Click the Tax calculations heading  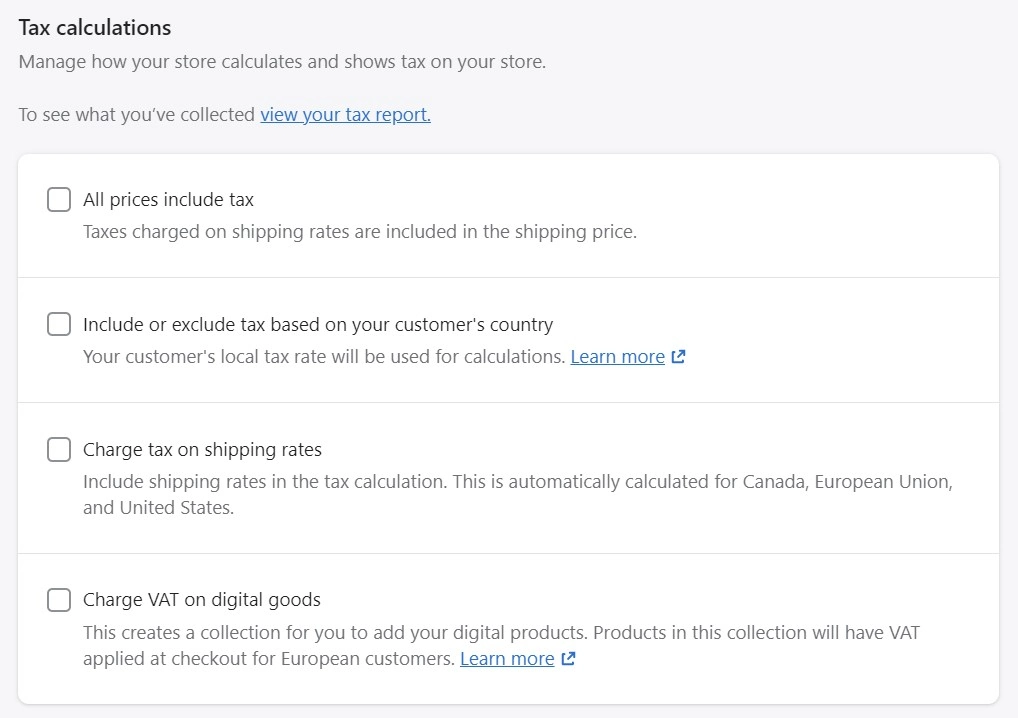pos(95,28)
